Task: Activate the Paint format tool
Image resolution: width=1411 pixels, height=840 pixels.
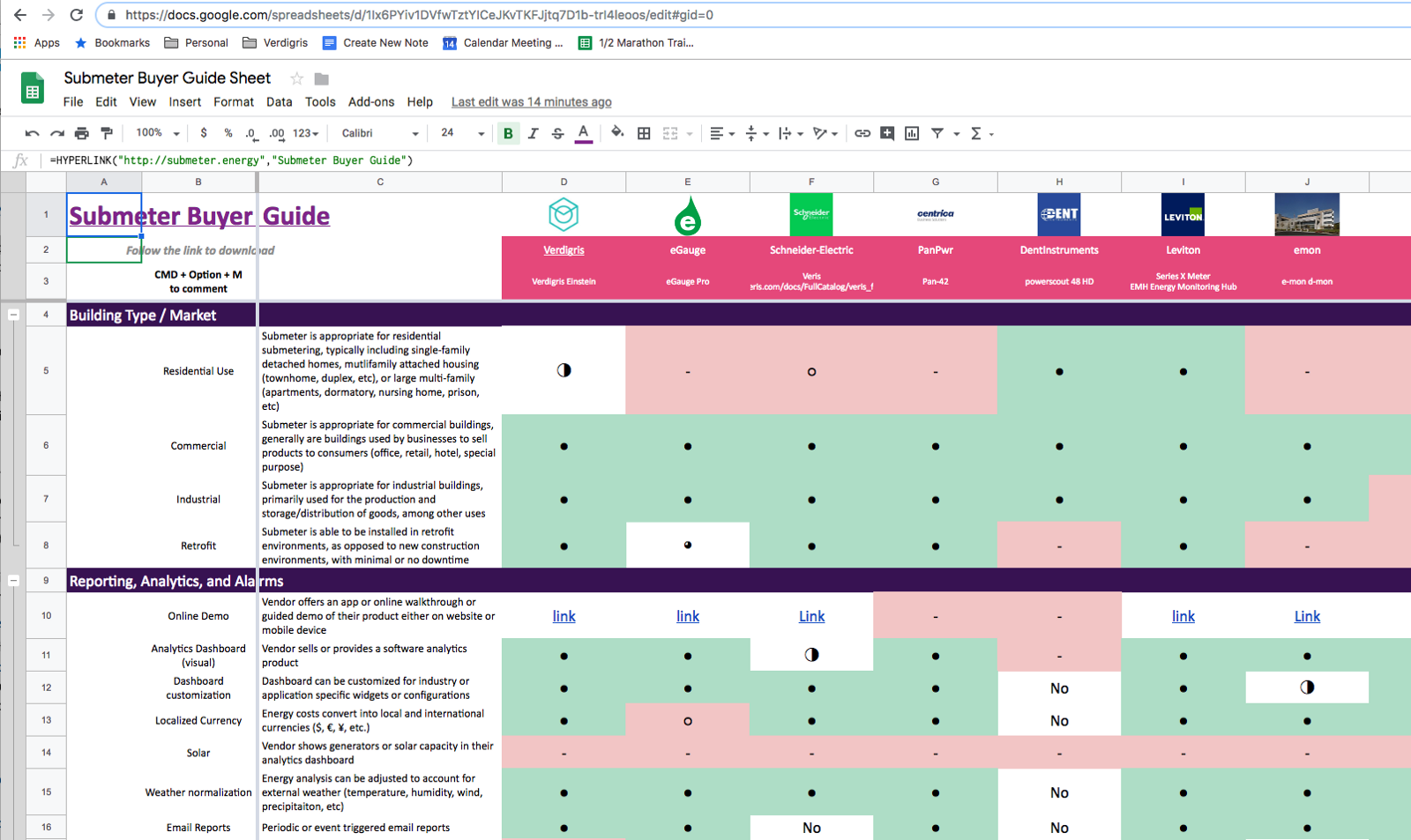Action: pos(107,133)
